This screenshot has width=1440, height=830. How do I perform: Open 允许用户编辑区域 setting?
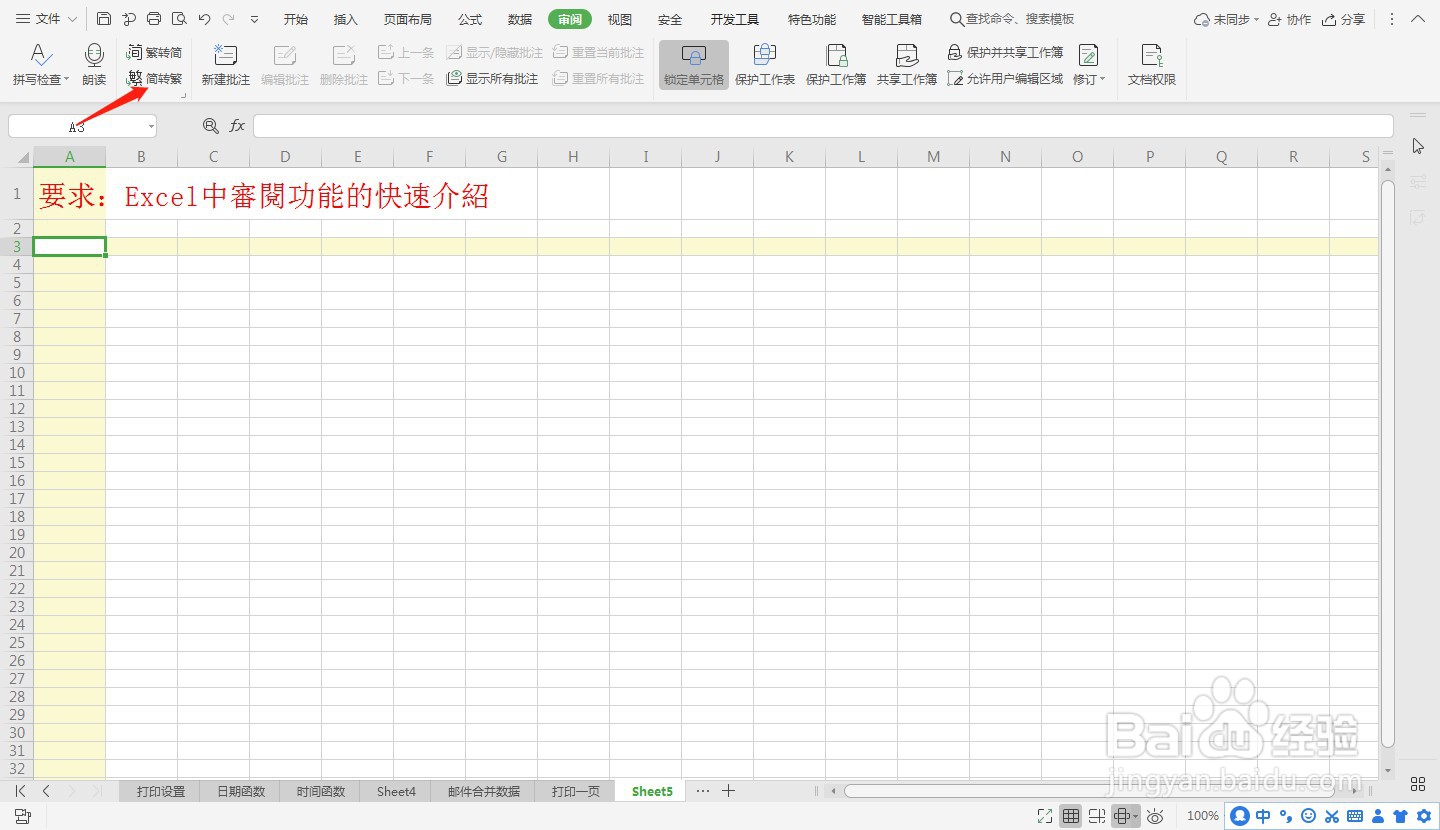(1006, 78)
